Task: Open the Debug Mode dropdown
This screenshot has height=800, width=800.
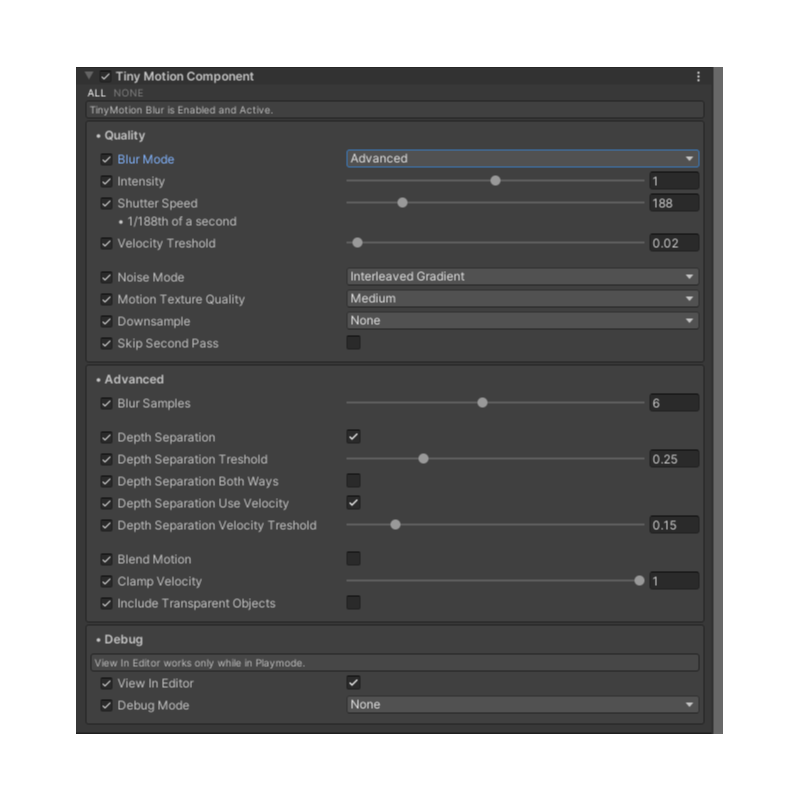Action: (x=522, y=705)
